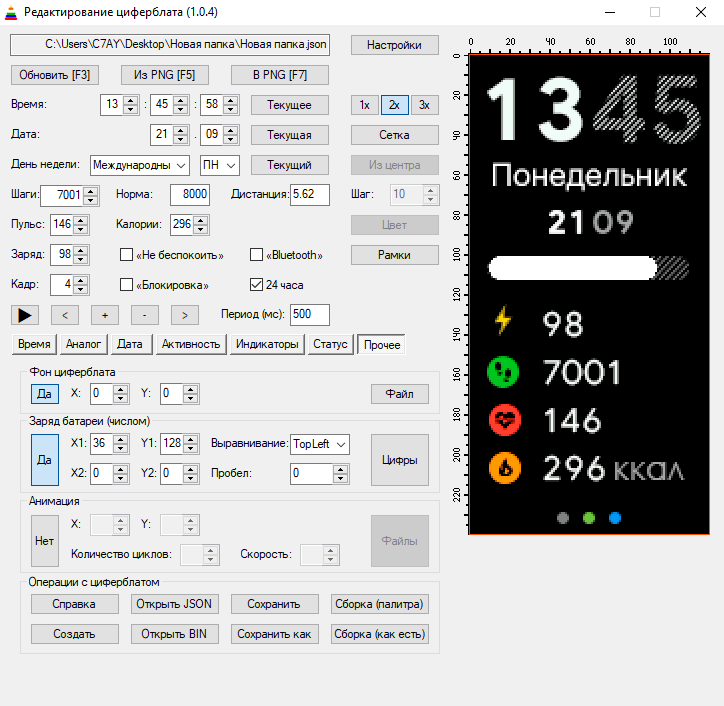This screenshot has height=706, width=724.
Task: Increase the seconds value 58 spinner
Action: click(x=231, y=100)
